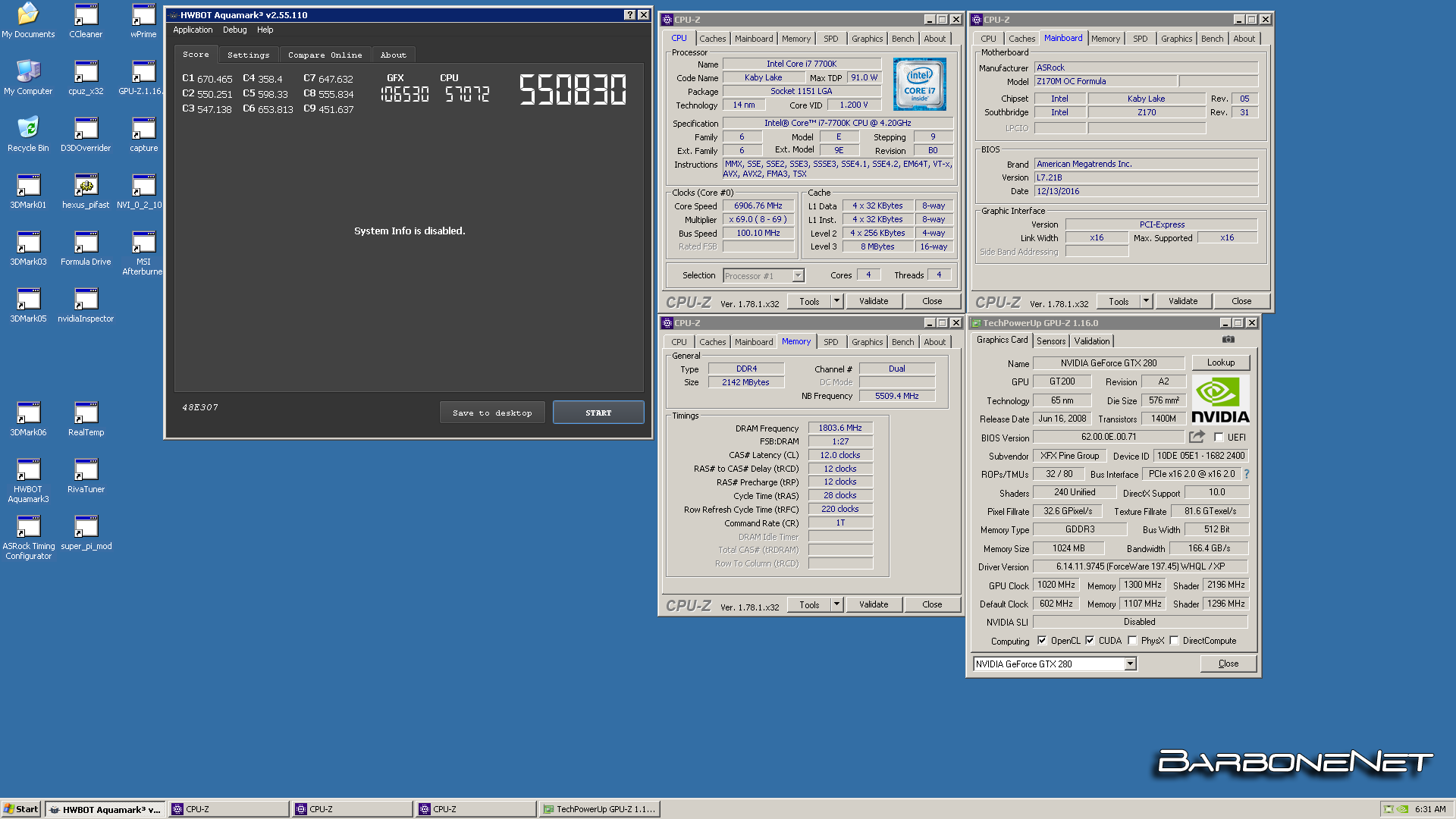Screen dimensions: 1456x819
Task: Launch 3DMark01 desktop shortcut
Action: 28,191
